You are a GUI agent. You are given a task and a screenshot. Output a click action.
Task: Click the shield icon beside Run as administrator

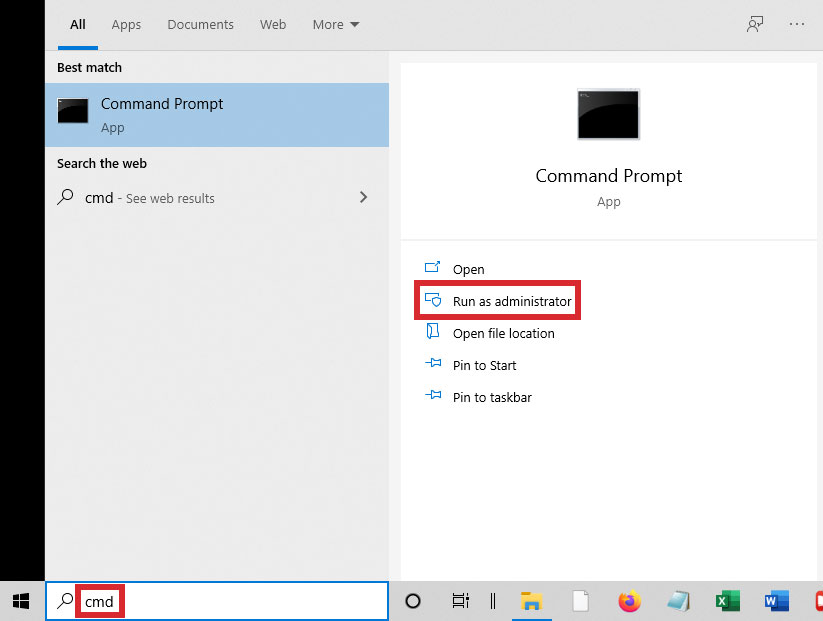433,300
